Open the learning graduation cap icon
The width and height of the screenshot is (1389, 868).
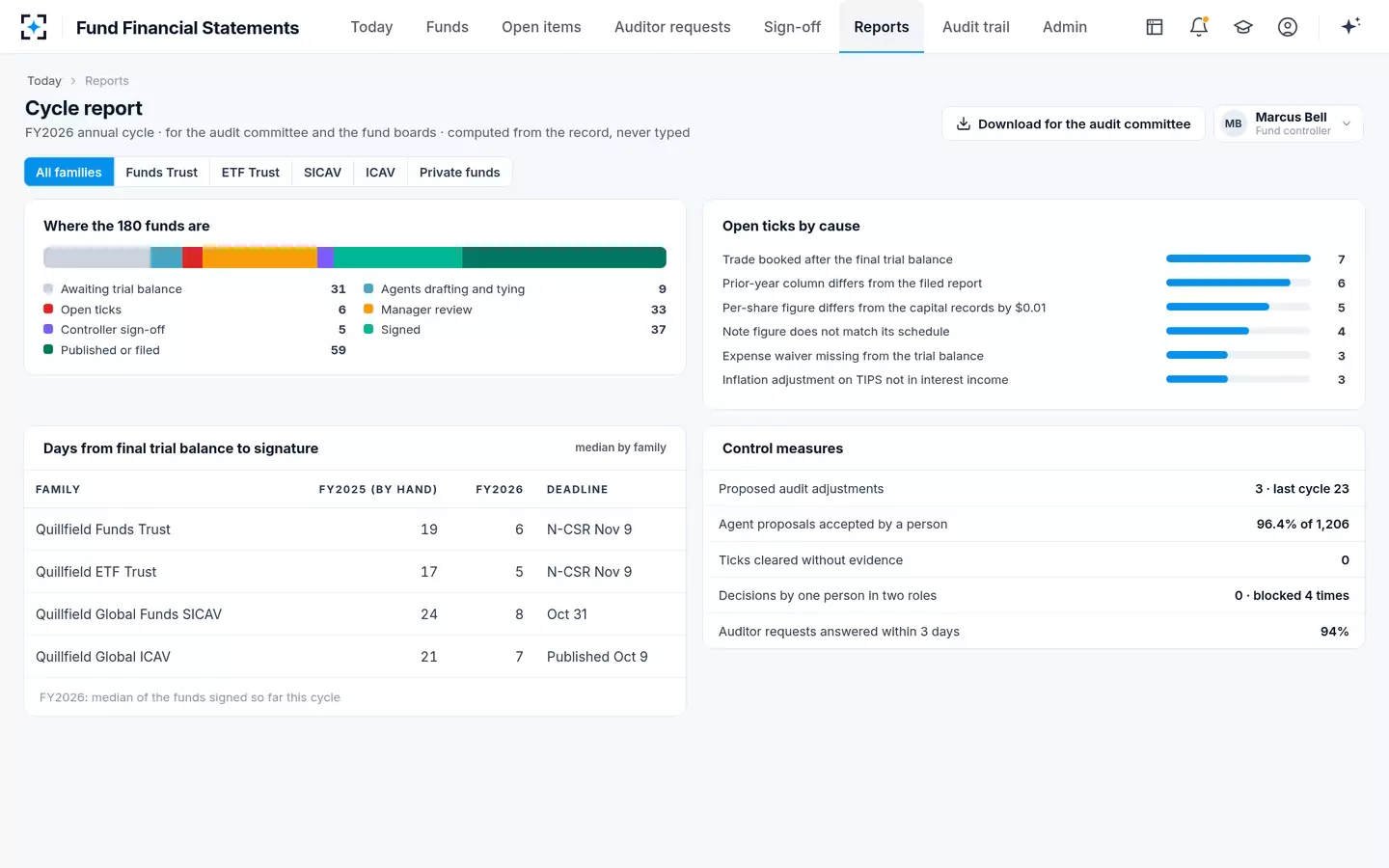(1243, 27)
